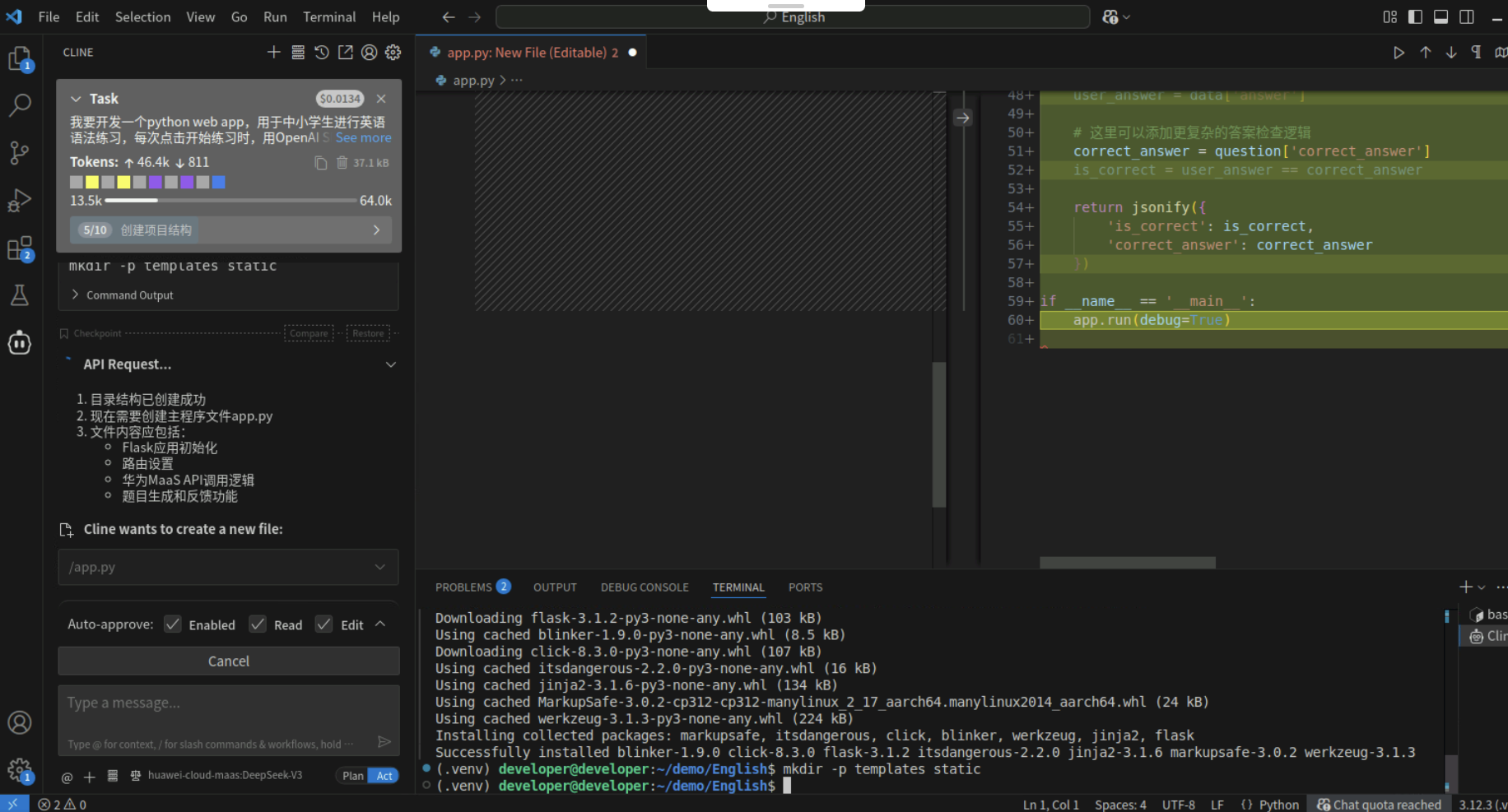The width and height of the screenshot is (1508, 812).
Task: Delete task using trash icon
Action: (x=342, y=163)
